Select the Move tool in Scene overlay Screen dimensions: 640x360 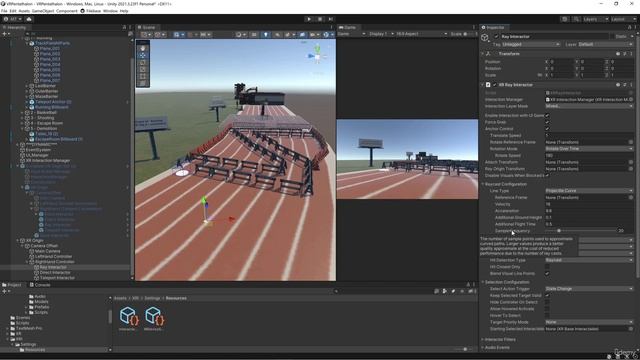coord(142,55)
